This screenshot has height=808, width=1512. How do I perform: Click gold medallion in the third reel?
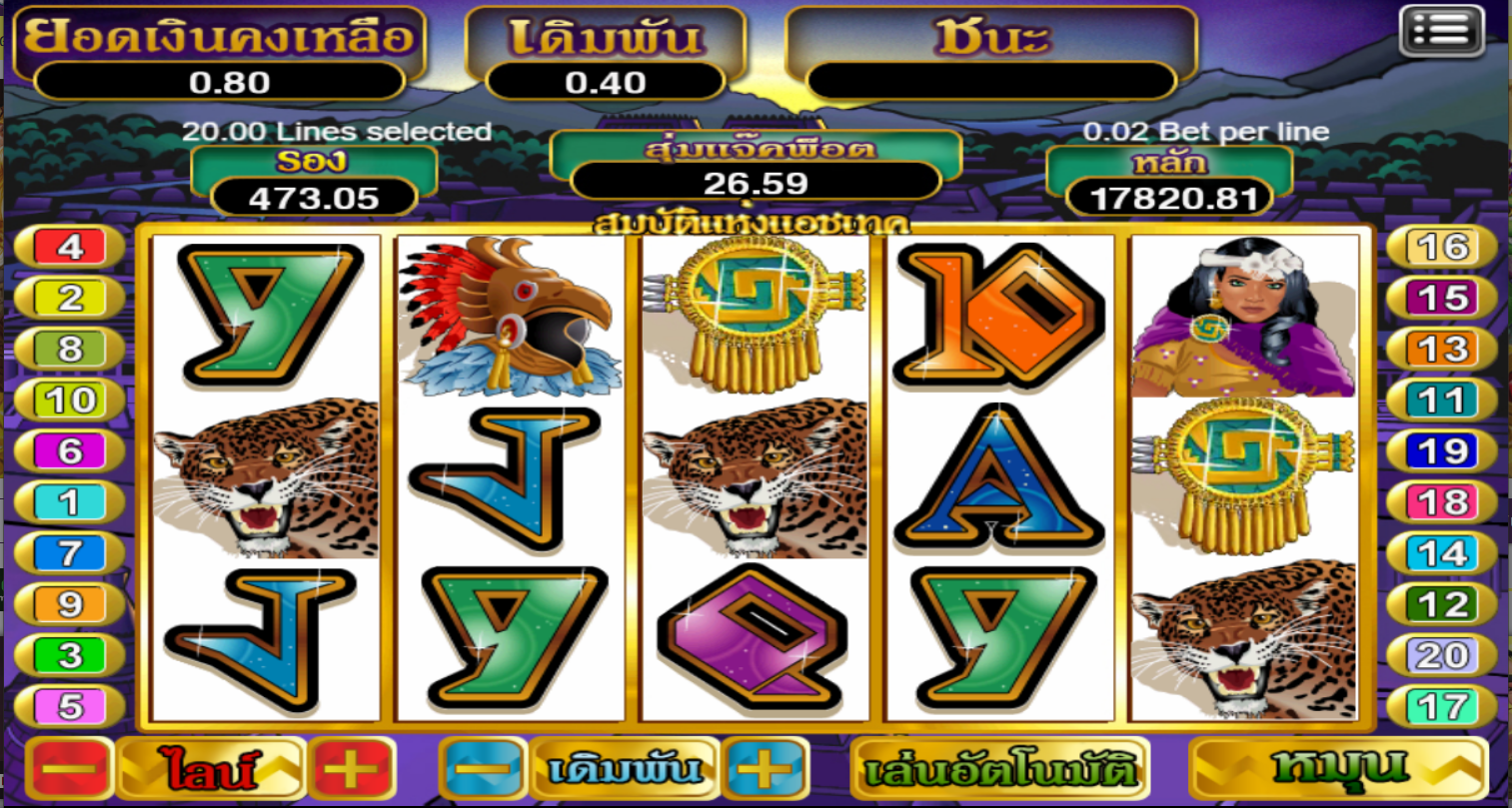coord(754,316)
